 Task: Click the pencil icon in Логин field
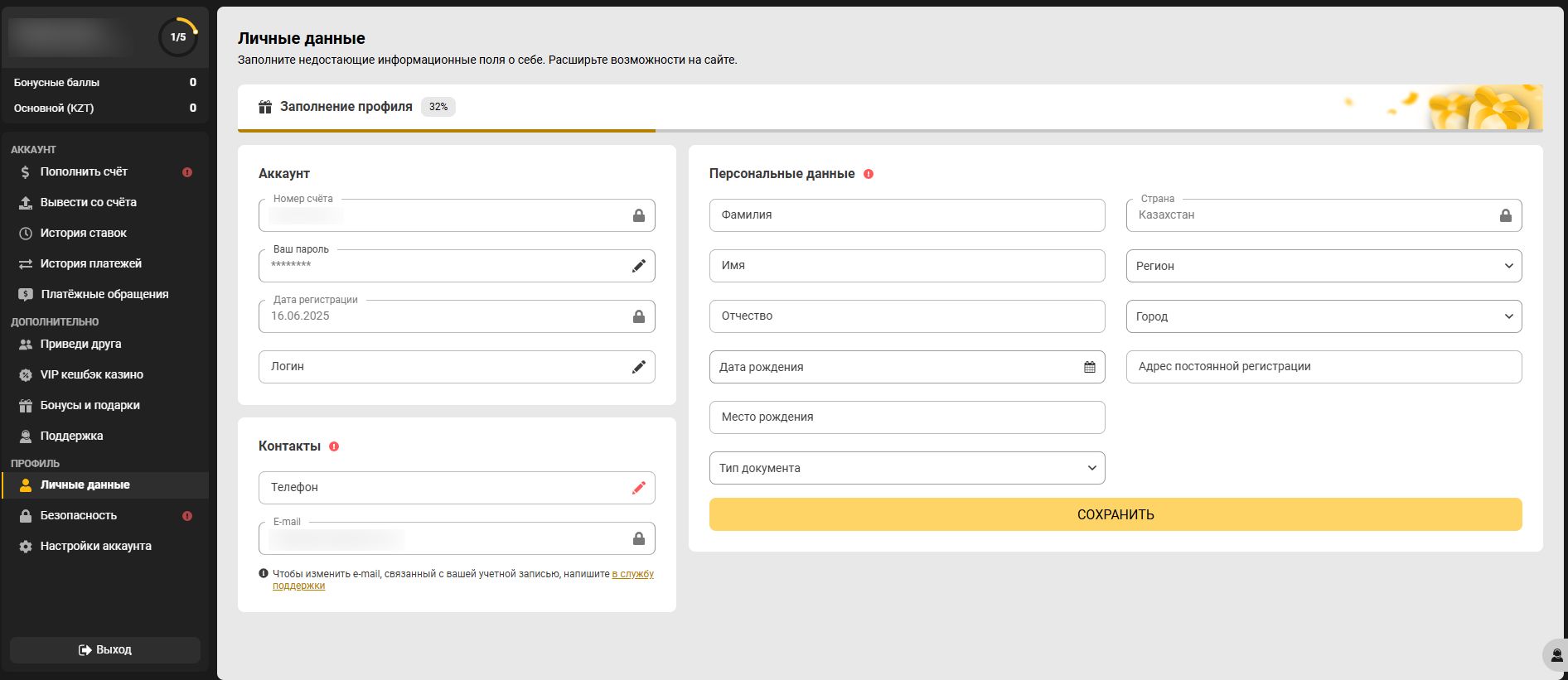coord(638,367)
